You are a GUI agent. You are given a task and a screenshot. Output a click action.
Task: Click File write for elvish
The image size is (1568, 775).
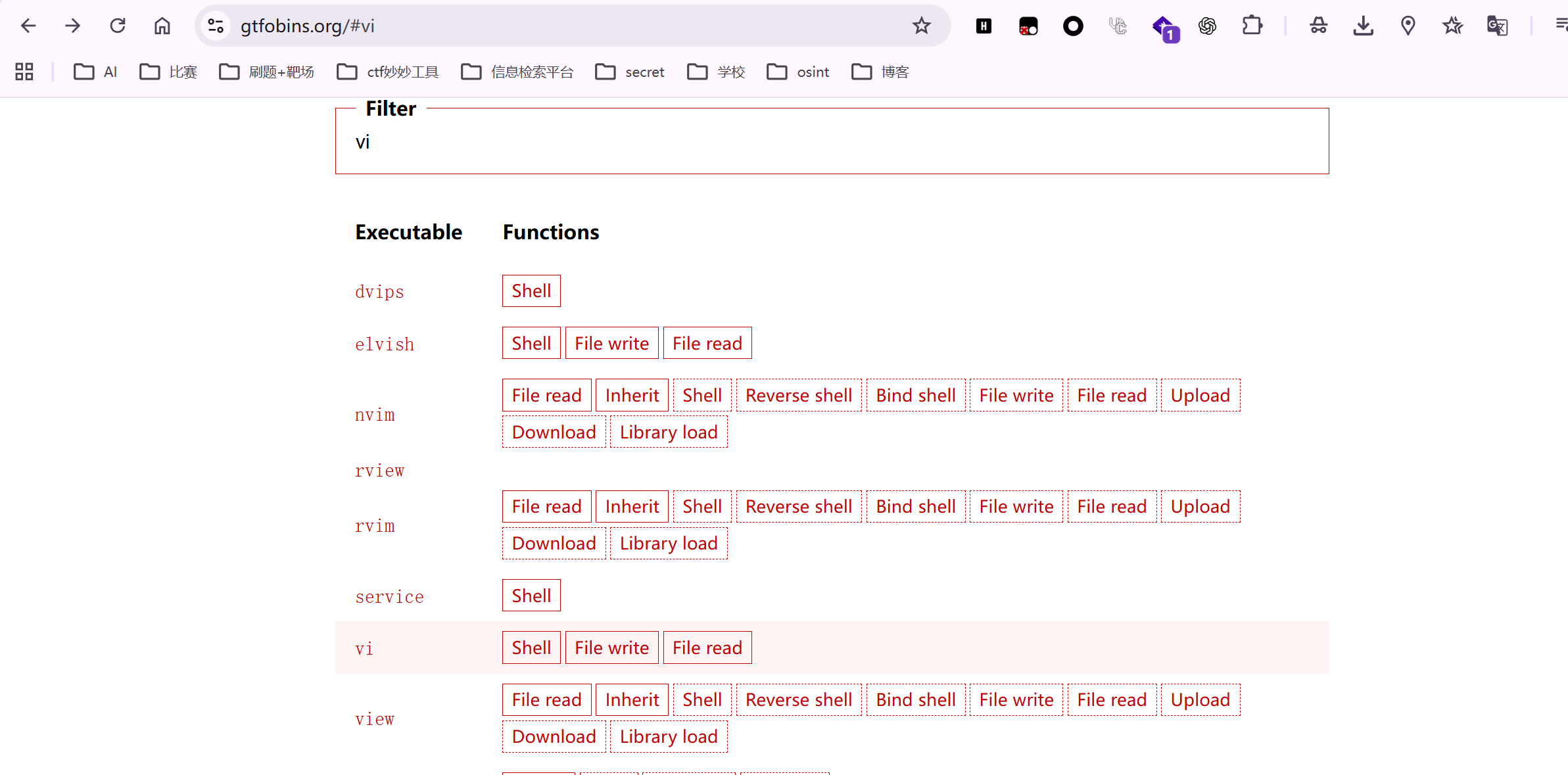coord(611,343)
